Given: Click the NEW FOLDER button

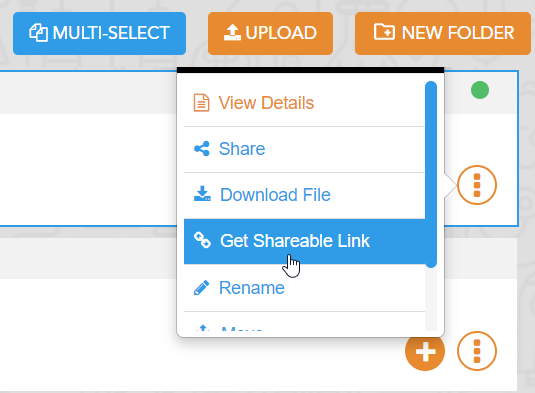Looking at the screenshot, I should click(x=443, y=33).
